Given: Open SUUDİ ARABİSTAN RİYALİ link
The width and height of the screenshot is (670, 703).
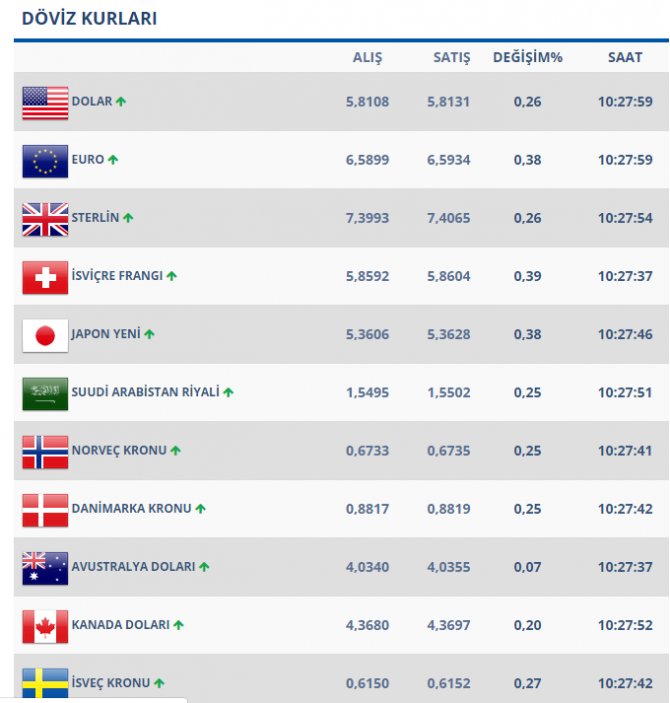Looking at the screenshot, I should click(145, 393).
